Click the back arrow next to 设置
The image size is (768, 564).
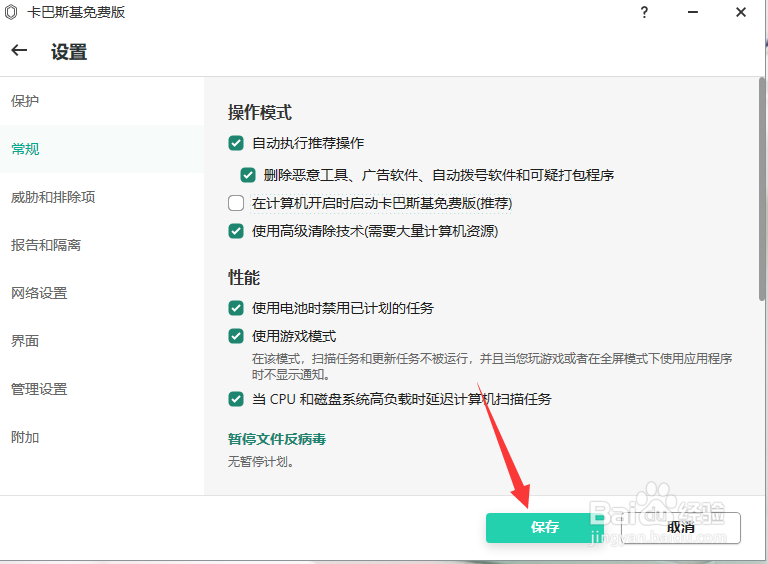[x=19, y=50]
